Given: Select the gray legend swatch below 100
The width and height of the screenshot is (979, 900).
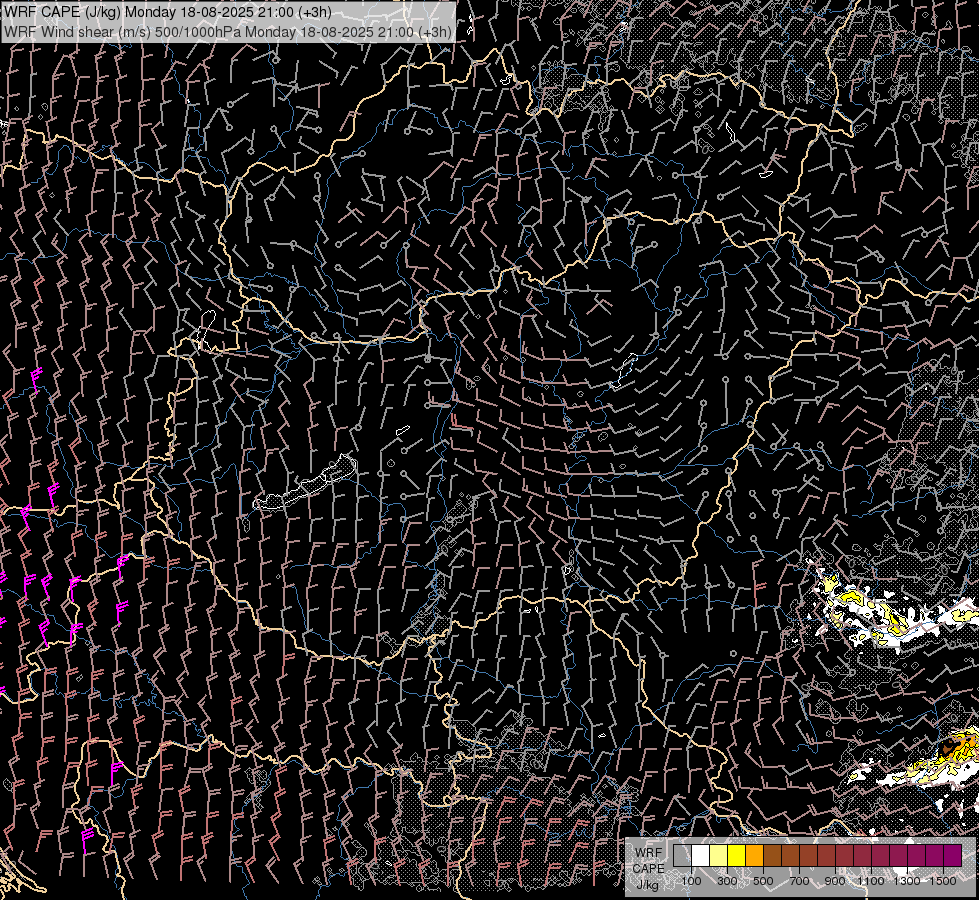Looking at the screenshot, I should (682, 855).
